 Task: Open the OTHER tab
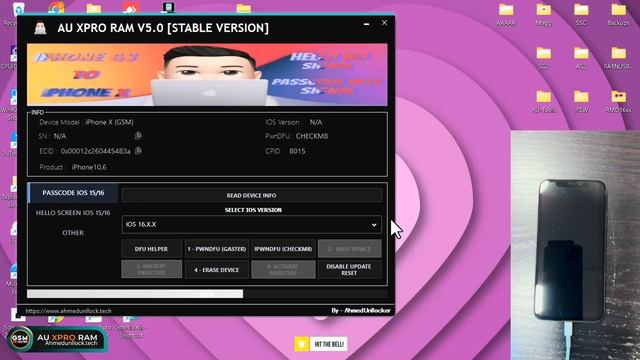73,233
